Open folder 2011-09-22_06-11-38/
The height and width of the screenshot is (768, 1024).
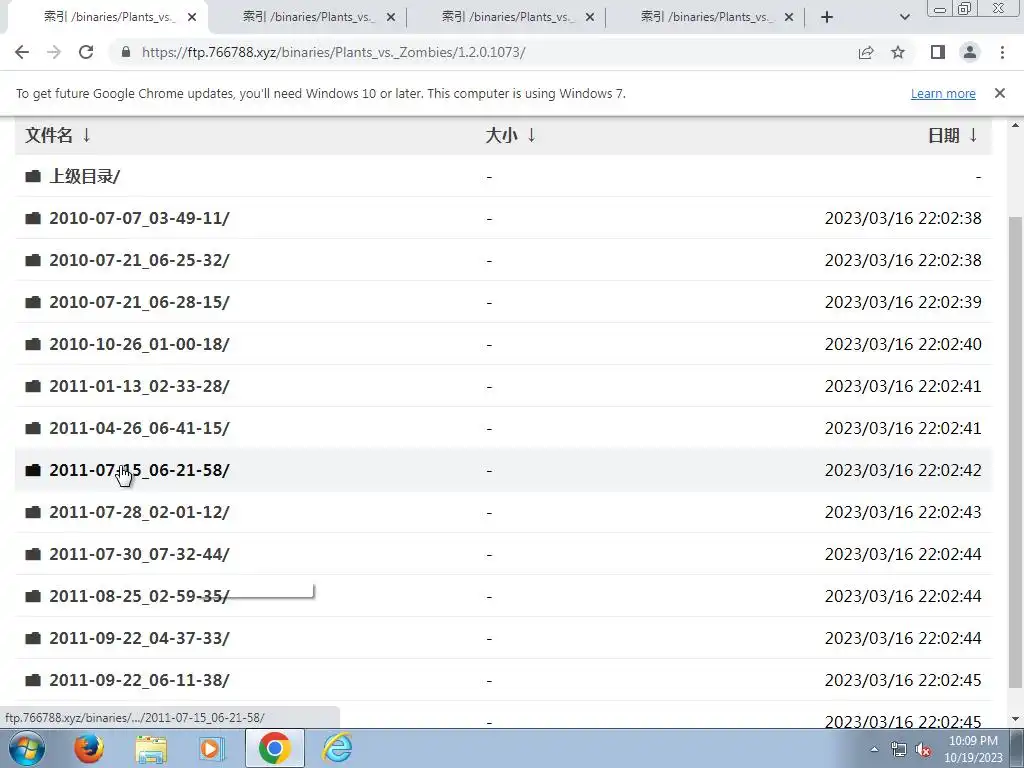(x=139, y=680)
